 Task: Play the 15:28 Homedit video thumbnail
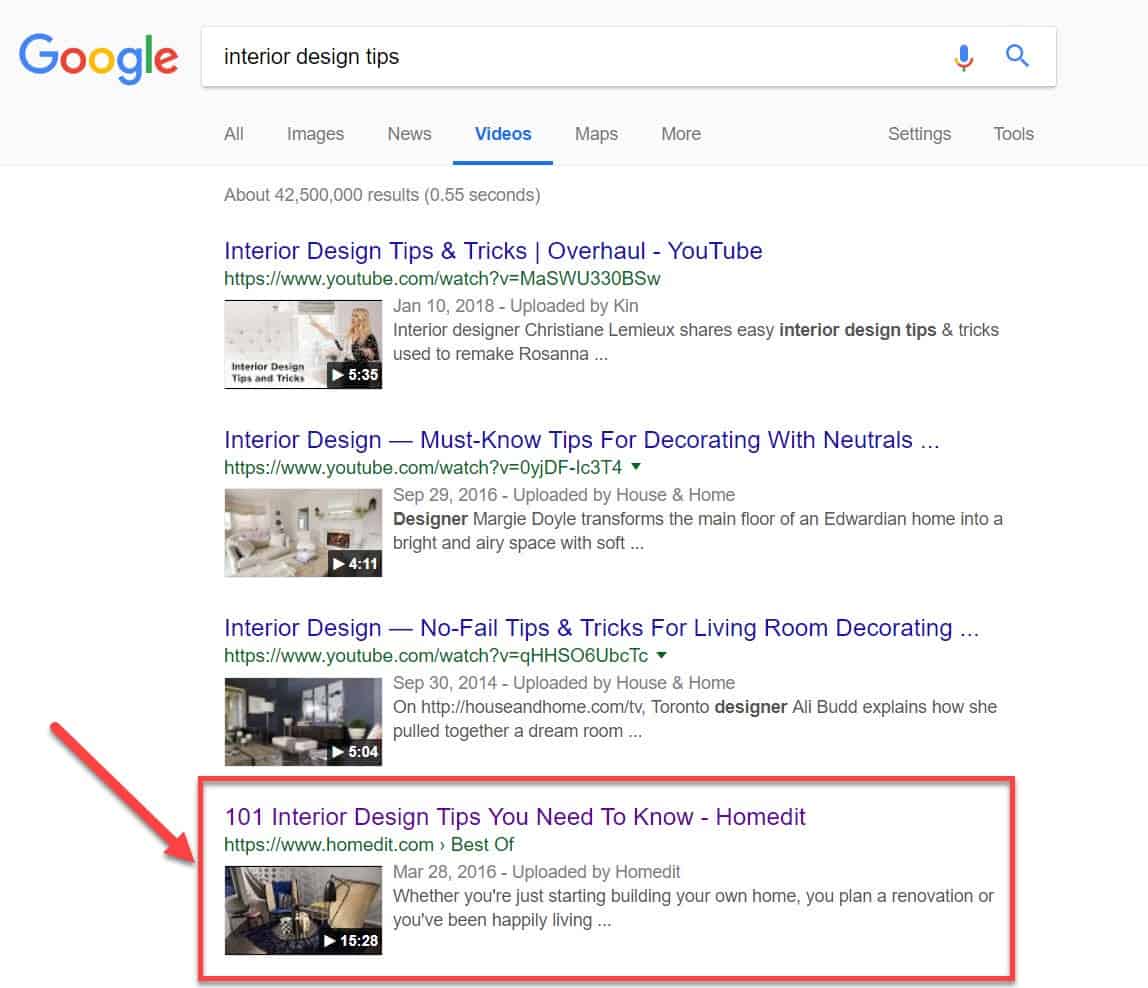[303, 910]
